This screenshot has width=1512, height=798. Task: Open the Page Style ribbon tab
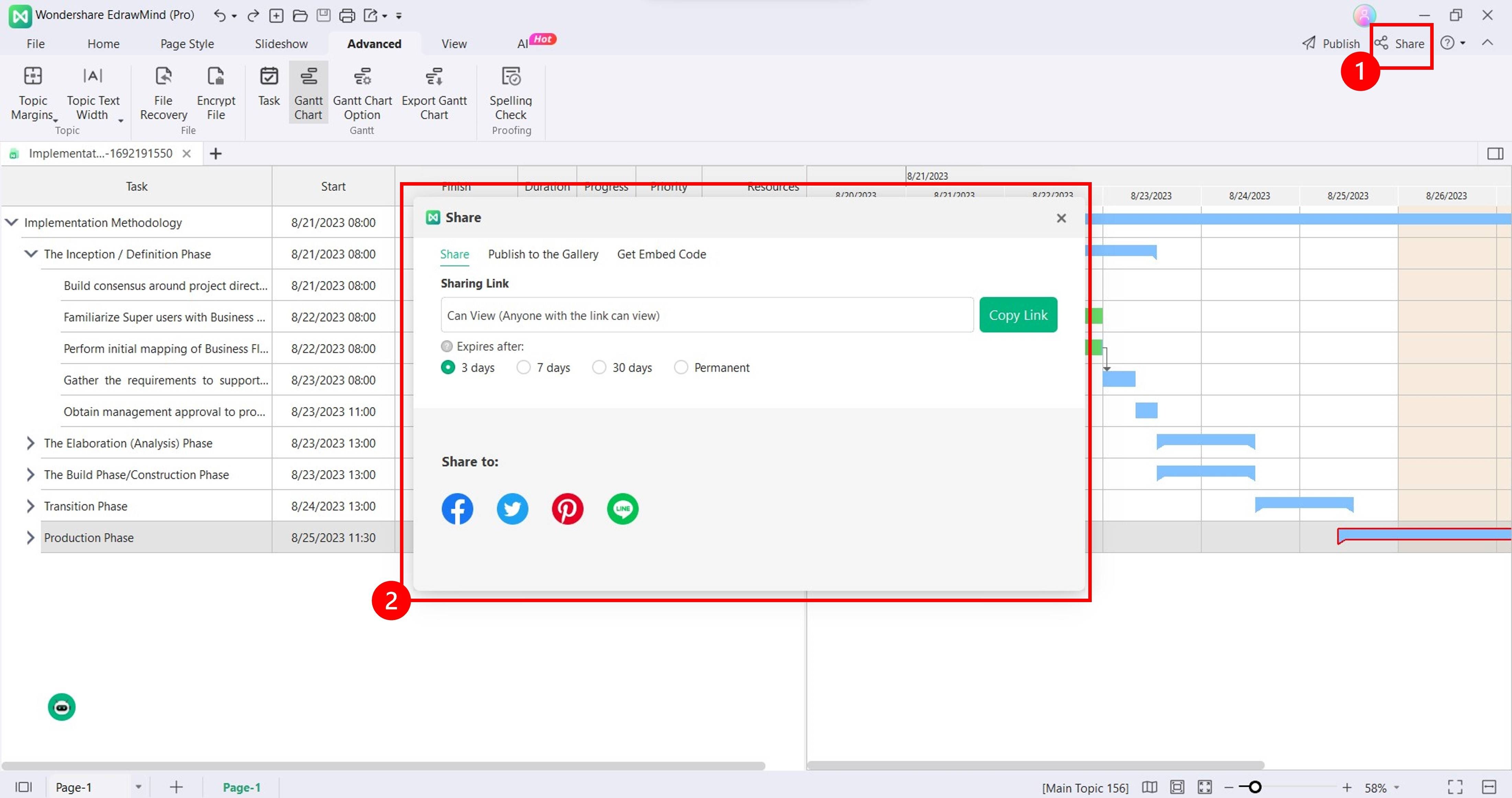pyautogui.click(x=187, y=44)
